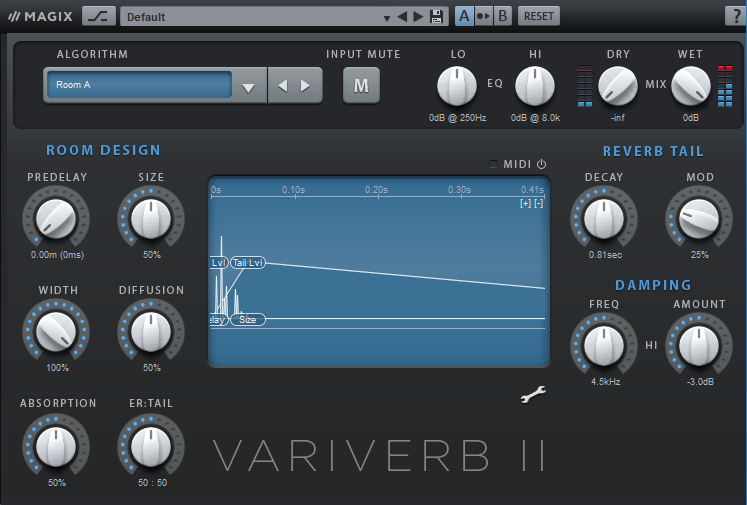
Task: Click the 0dB @ 8.0k HI value
Action: [535, 118]
